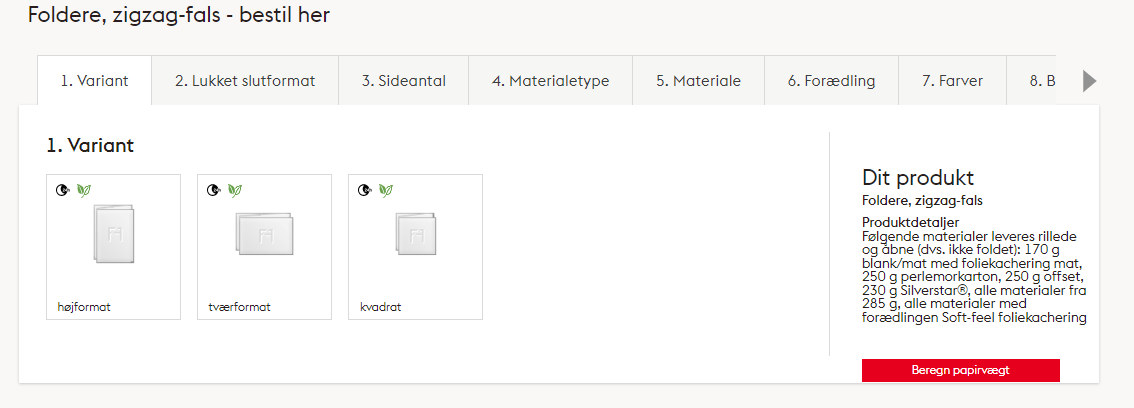The width and height of the screenshot is (1134, 408).
Task: Choose the højformat variant label
Action: click(84, 307)
